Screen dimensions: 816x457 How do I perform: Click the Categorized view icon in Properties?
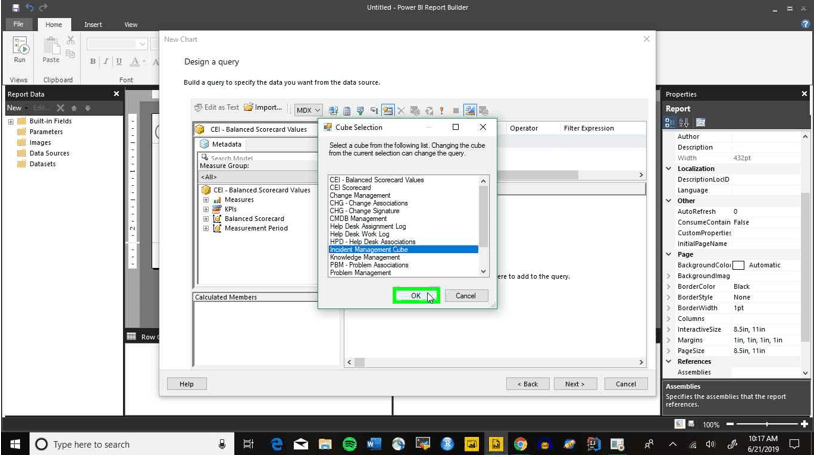[x=670, y=123]
